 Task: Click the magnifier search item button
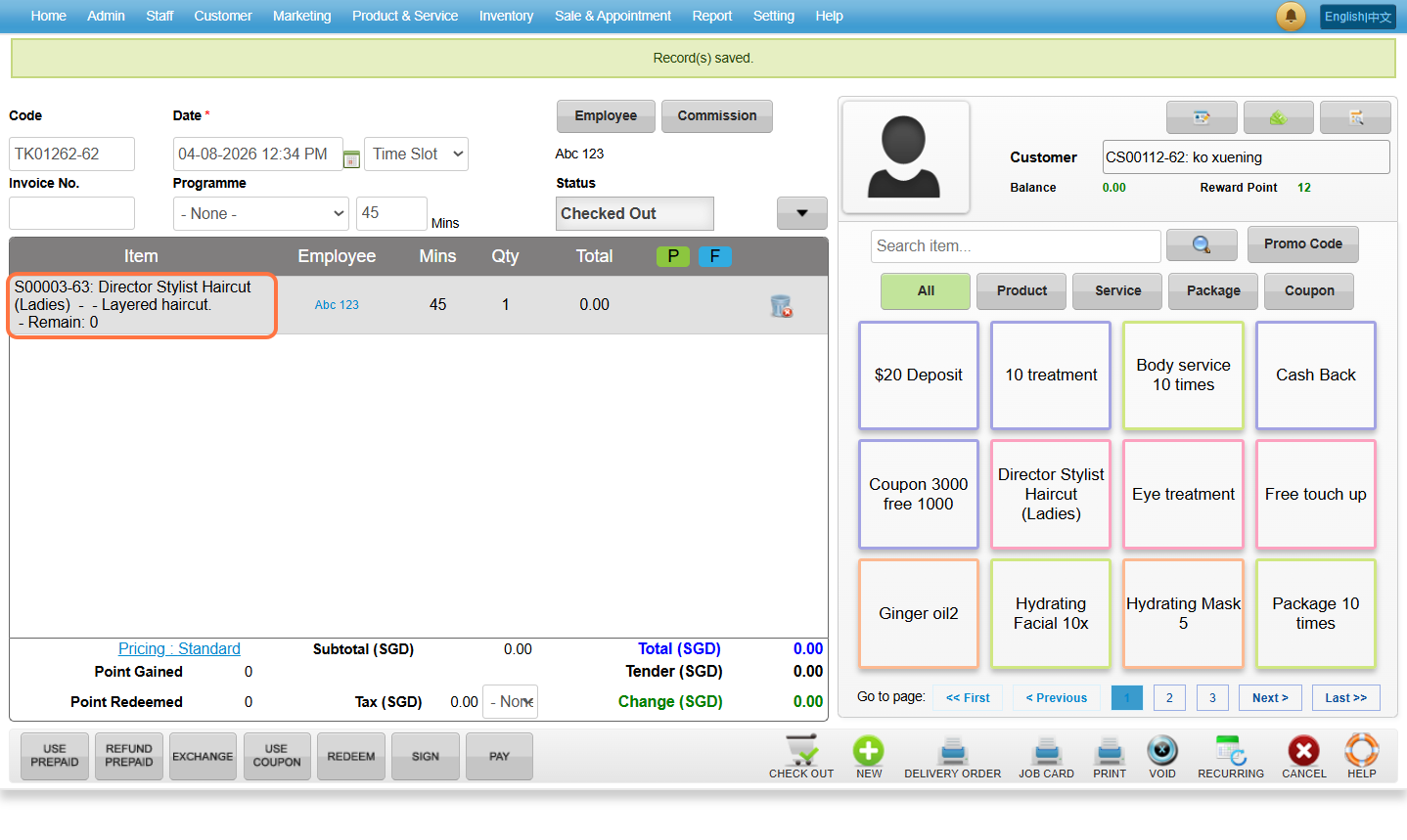tap(1202, 245)
